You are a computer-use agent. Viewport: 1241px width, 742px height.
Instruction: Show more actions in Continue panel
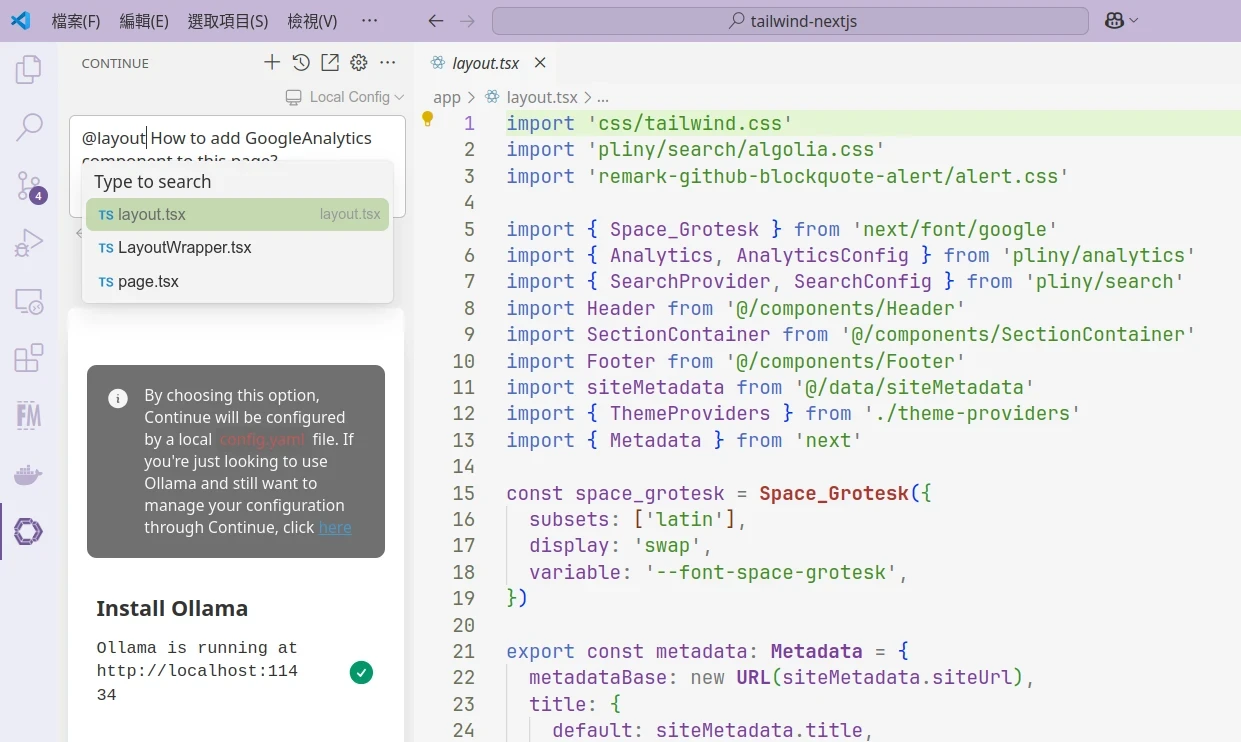[x=388, y=63]
